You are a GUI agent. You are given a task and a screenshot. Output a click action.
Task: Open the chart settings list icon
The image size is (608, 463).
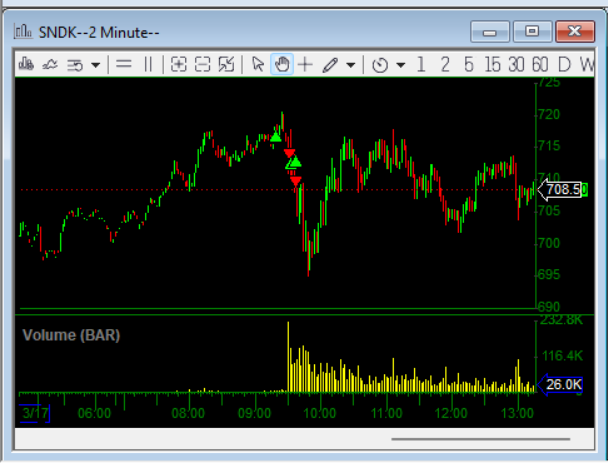click(74, 65)
